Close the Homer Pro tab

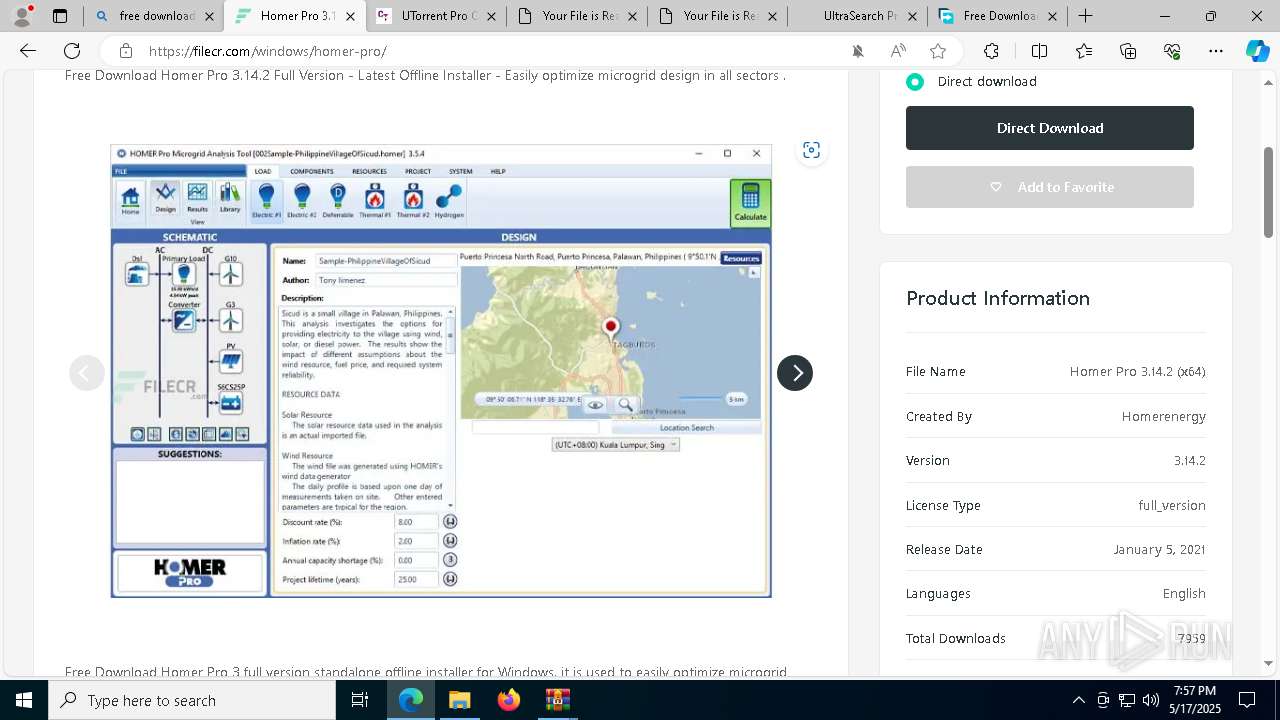(350, 16)
